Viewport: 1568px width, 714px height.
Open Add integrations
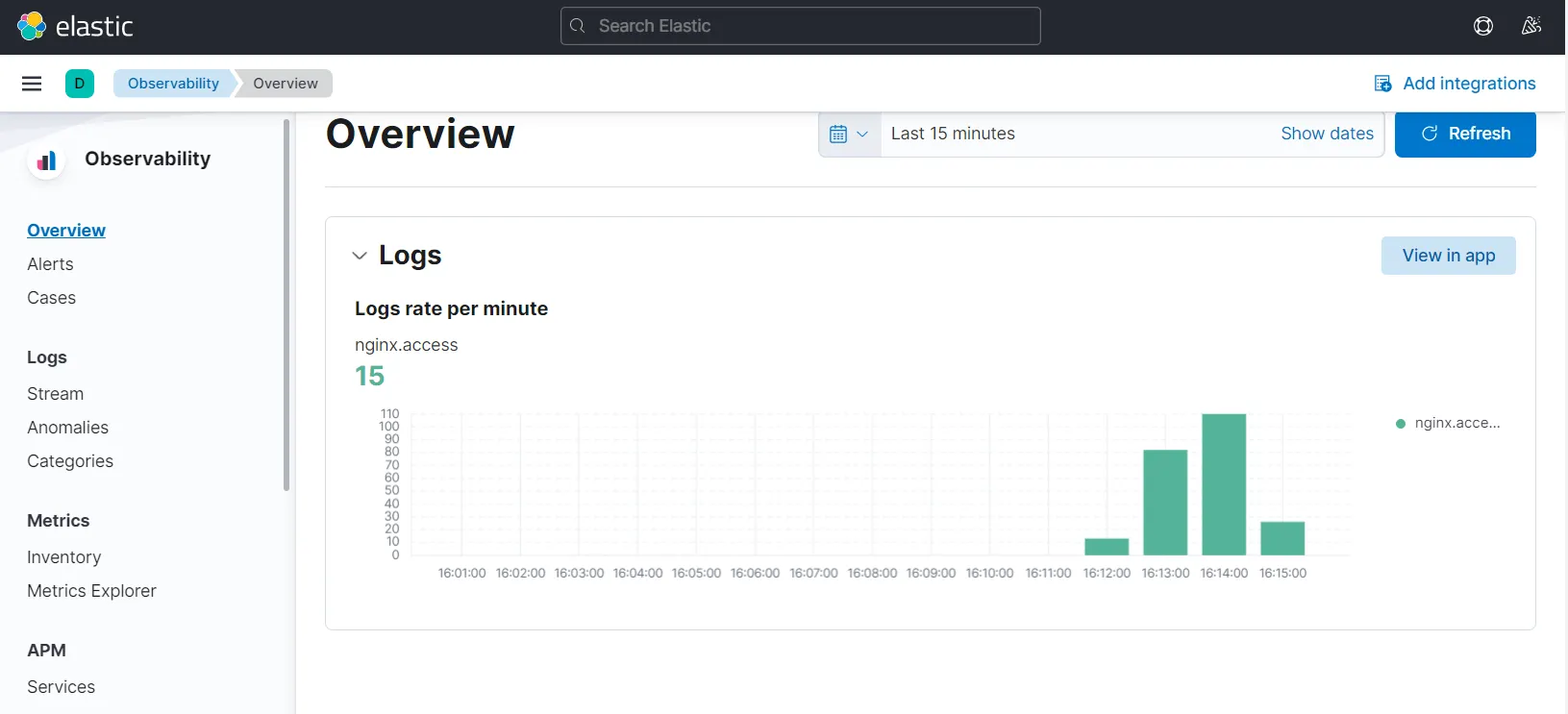pos(1456,84)
